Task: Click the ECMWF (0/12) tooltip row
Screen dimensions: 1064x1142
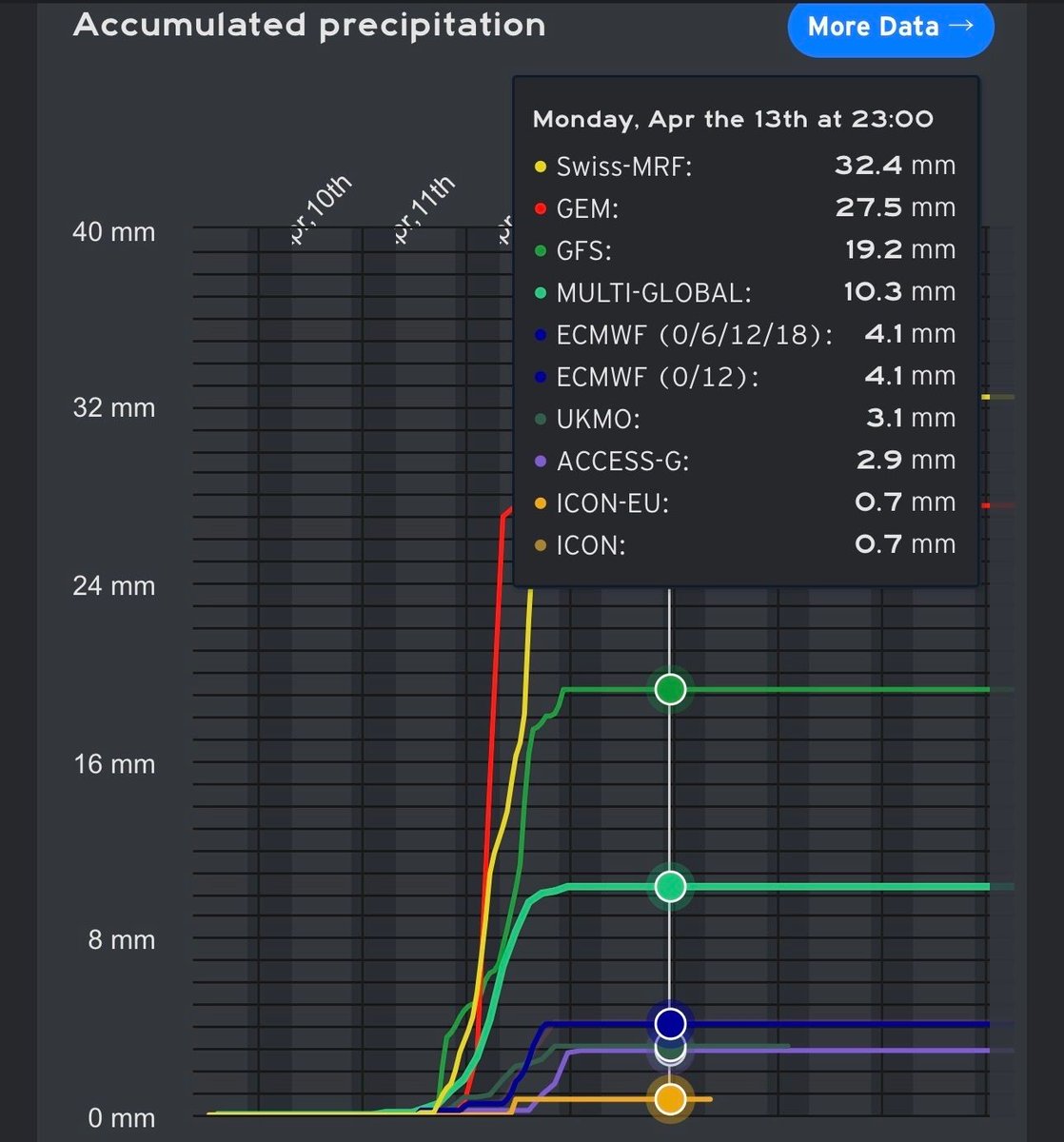Action: tap(744, 376)
